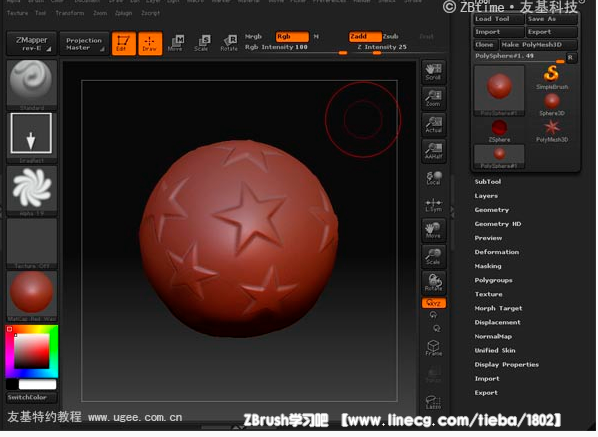
Task: Expand the Masking section
Action: [x=488, y=266]
